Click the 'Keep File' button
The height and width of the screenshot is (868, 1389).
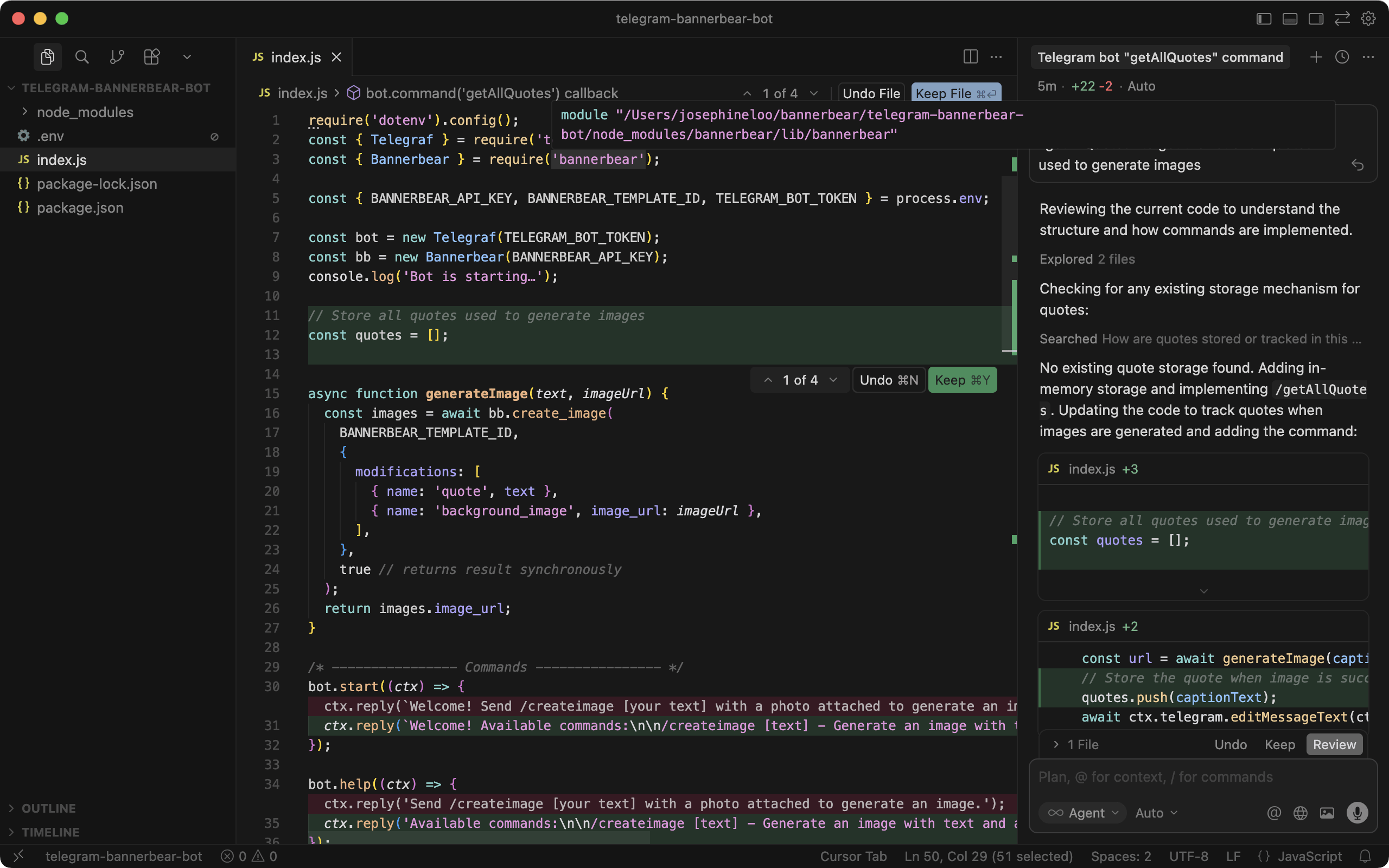point(955,93)
